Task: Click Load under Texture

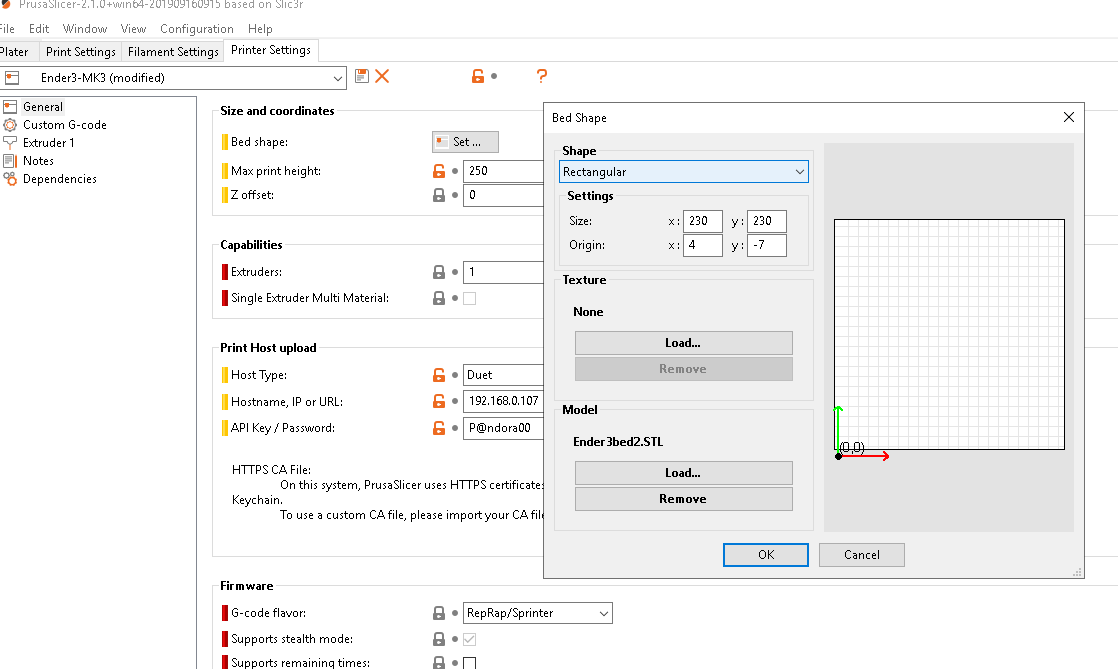Action: (x=684, y=343)
